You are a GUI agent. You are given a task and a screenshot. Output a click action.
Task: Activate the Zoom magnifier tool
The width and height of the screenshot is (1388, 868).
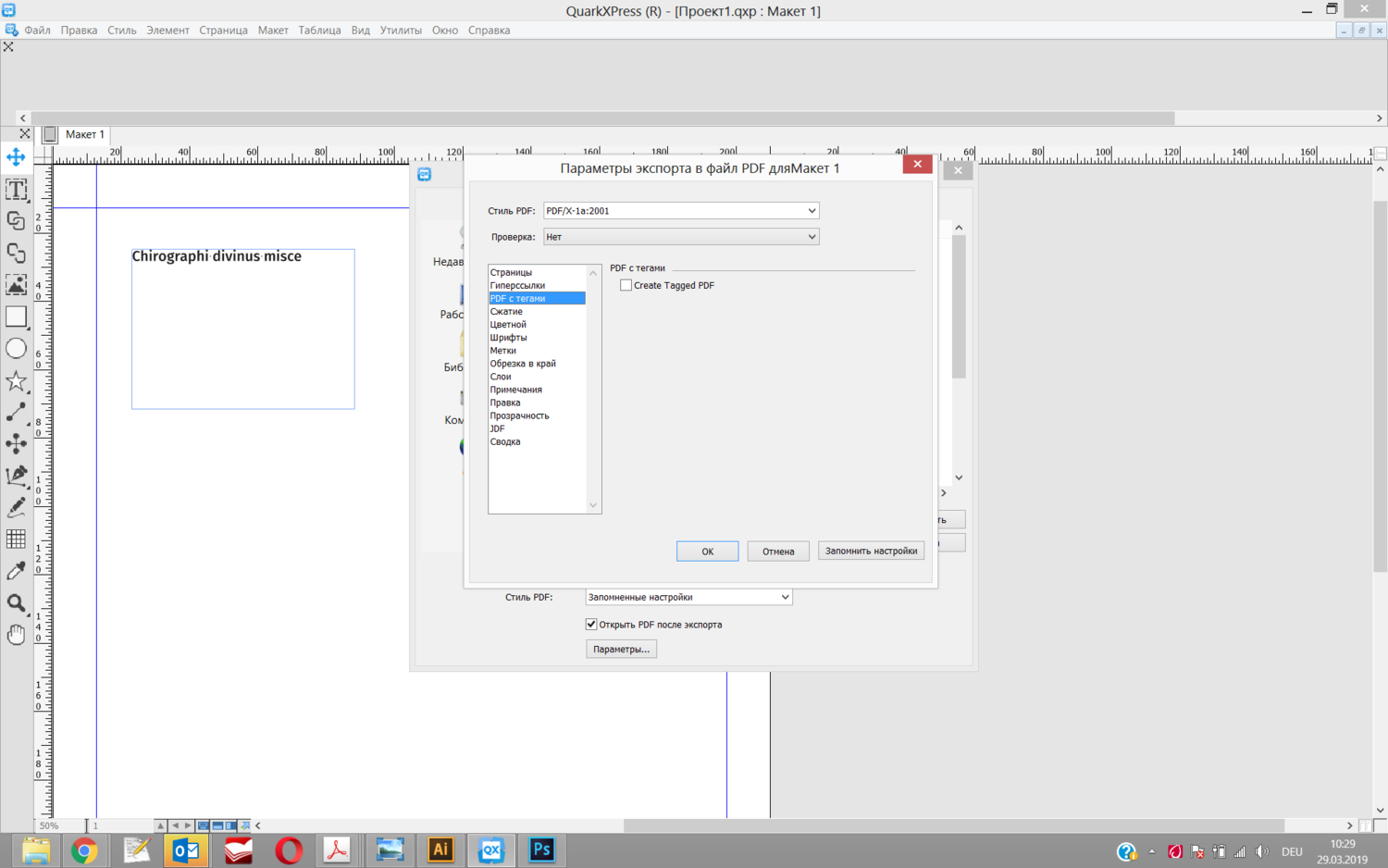(x=16, y=603)
